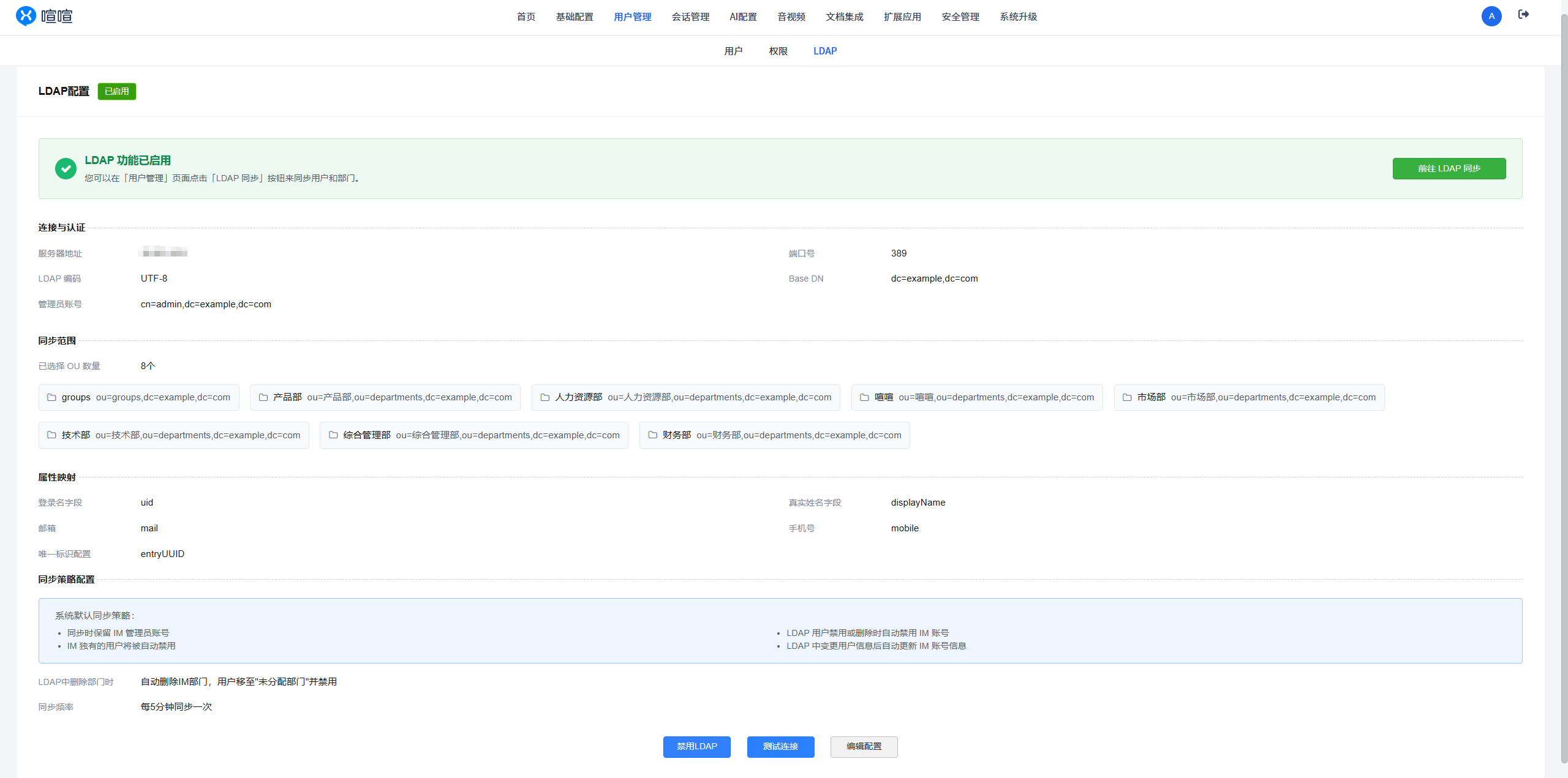
Task: Click the 已启用 status badge
Action: pos(117,92)
